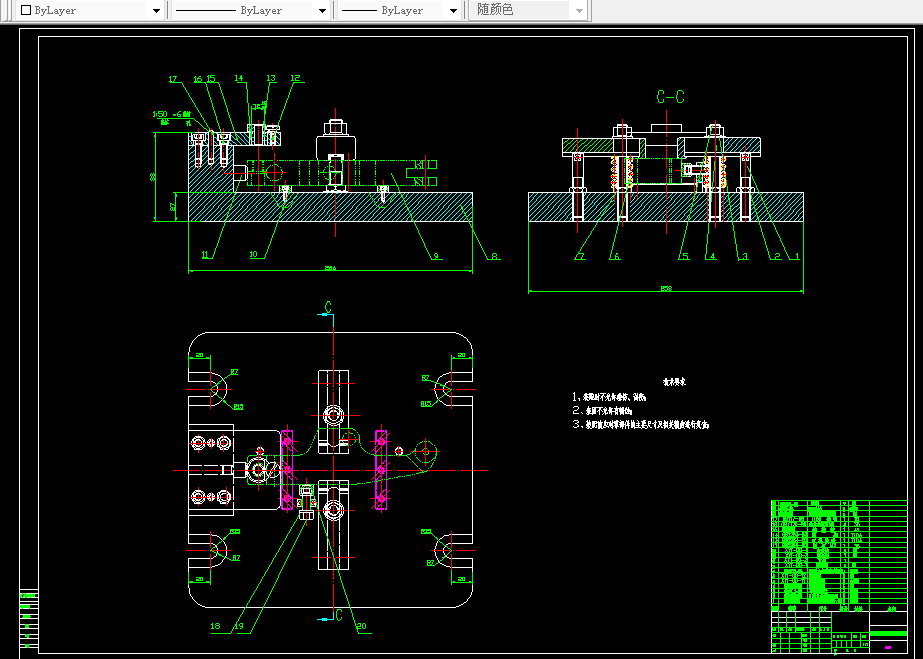Select part number 18 label
Viewport: 923px width, 659px height.
215,626
